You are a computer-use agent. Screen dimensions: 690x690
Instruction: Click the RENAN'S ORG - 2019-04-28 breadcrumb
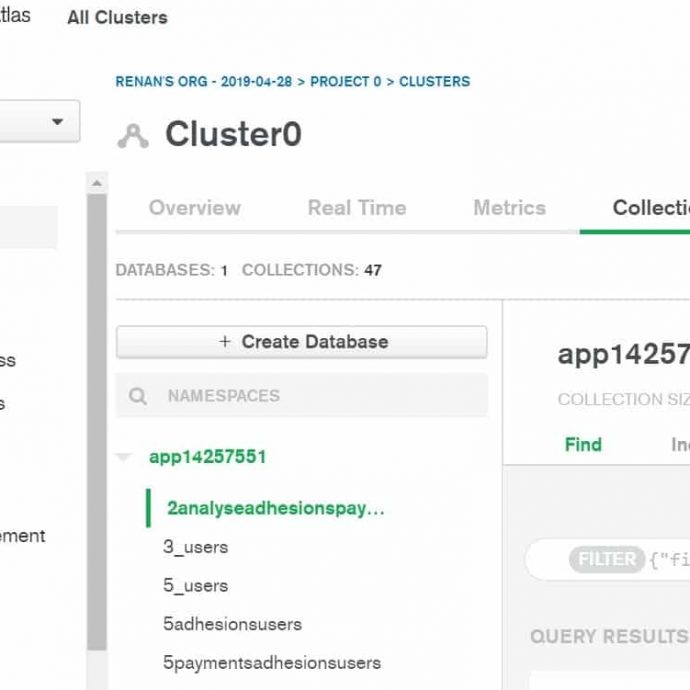point(204,81)
